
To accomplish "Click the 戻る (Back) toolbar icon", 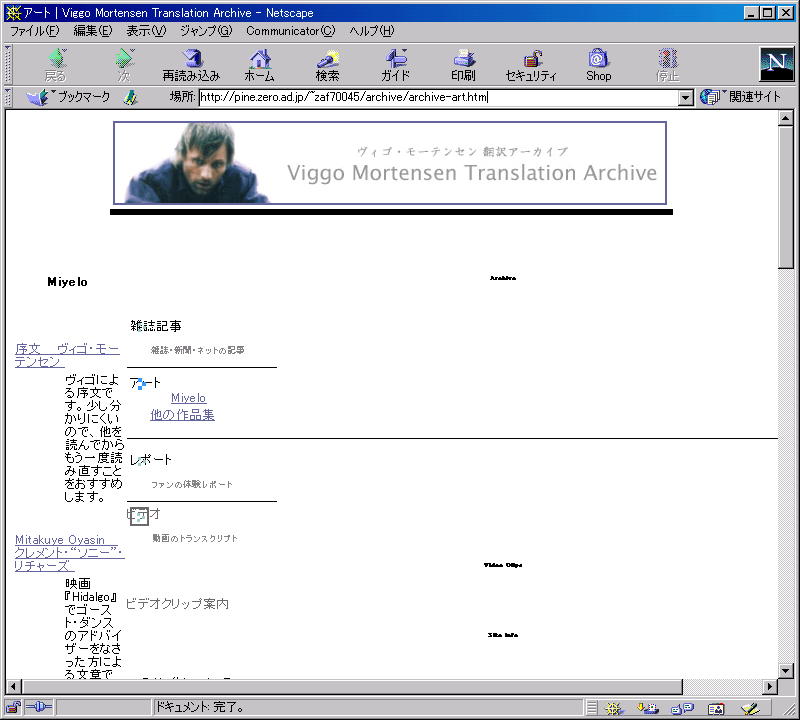I will click(56, 65).
